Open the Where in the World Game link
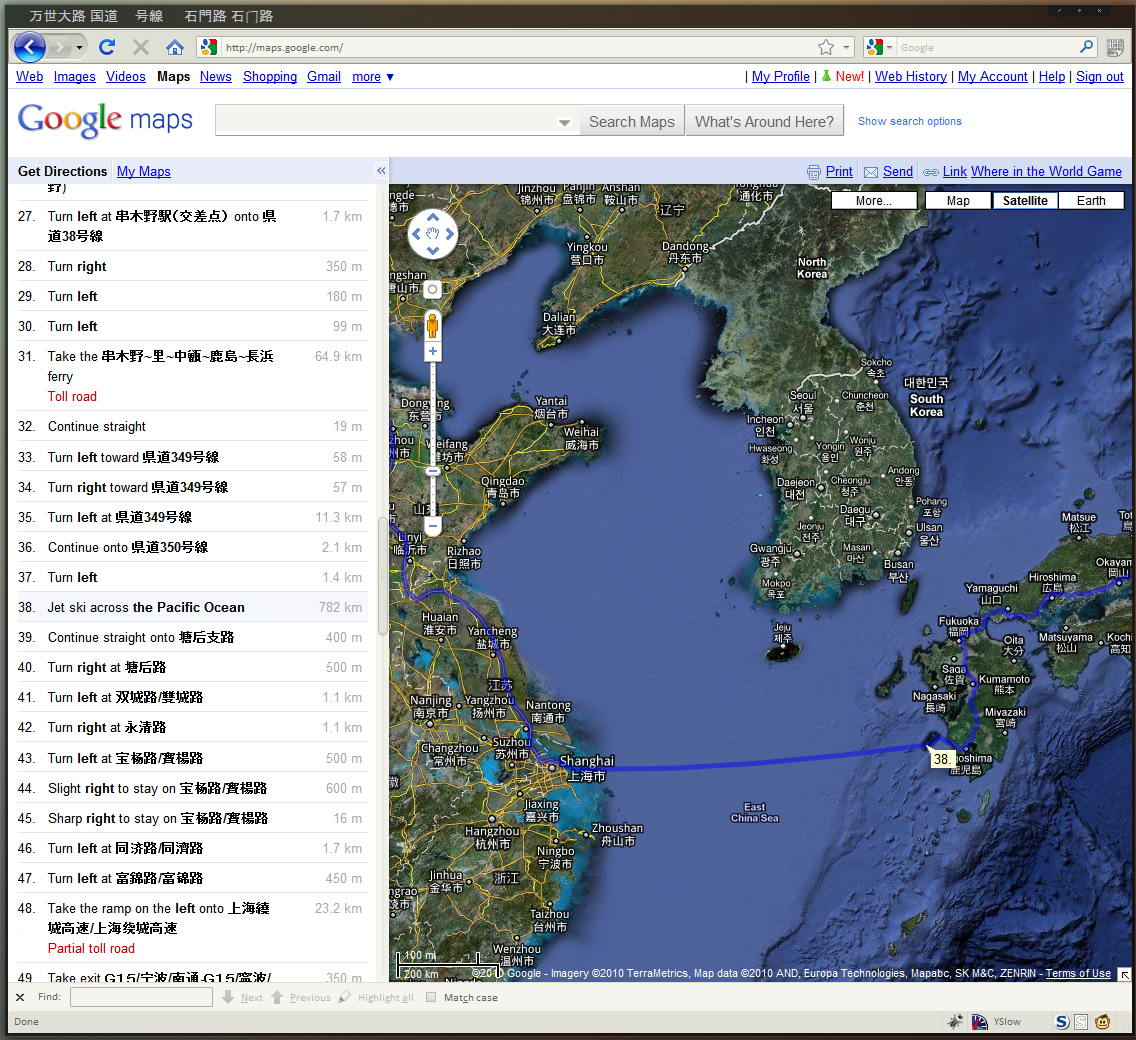 tap(1046, 171)
